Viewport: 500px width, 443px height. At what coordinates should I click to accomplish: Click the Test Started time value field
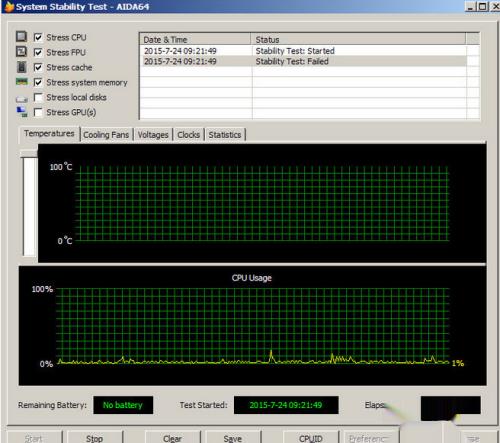pos(286,405)
